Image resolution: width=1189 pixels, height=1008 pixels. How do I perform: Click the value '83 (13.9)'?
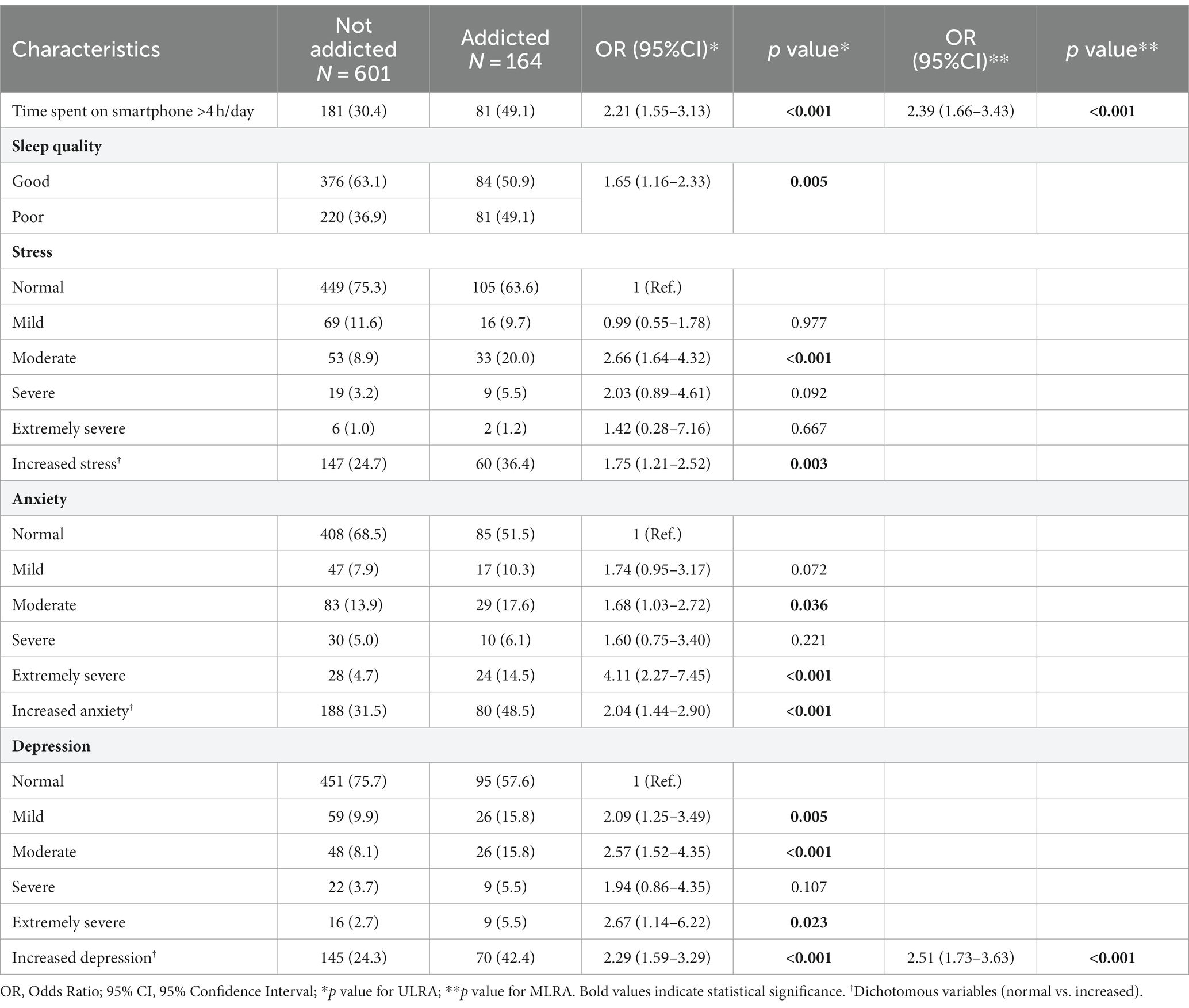click(x=353, y=605)
